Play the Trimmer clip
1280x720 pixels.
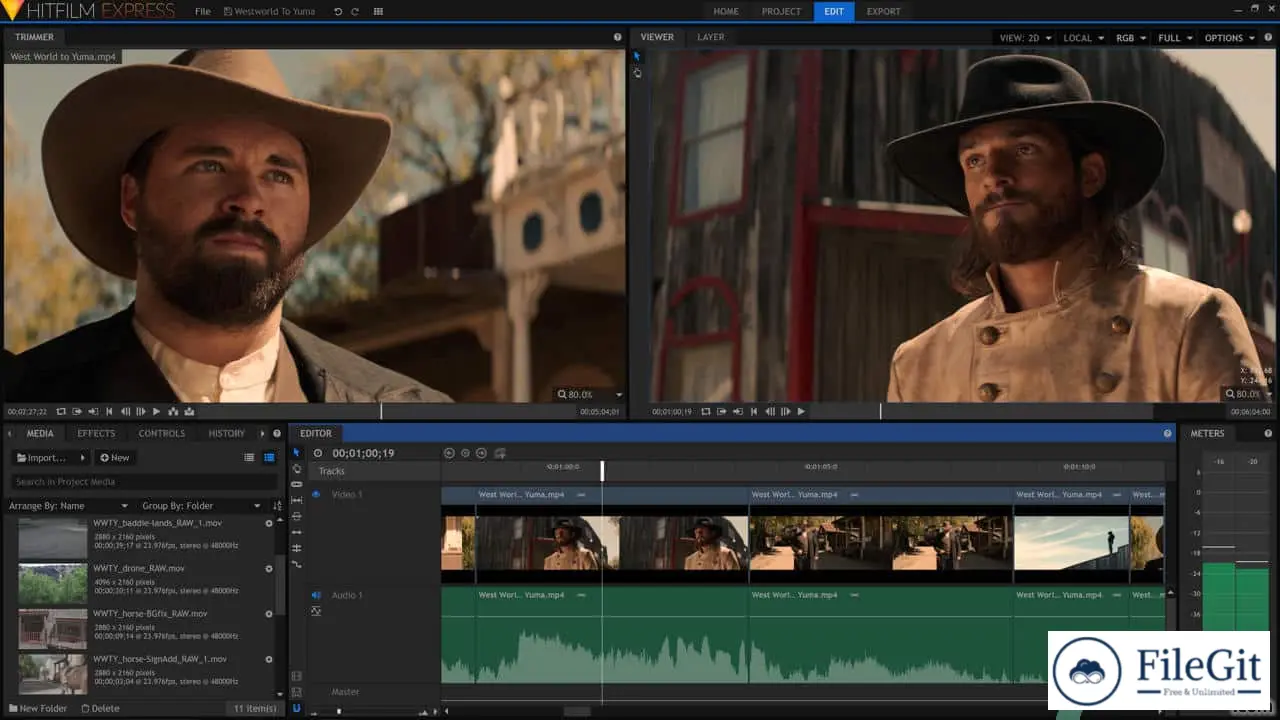[157, 411]
